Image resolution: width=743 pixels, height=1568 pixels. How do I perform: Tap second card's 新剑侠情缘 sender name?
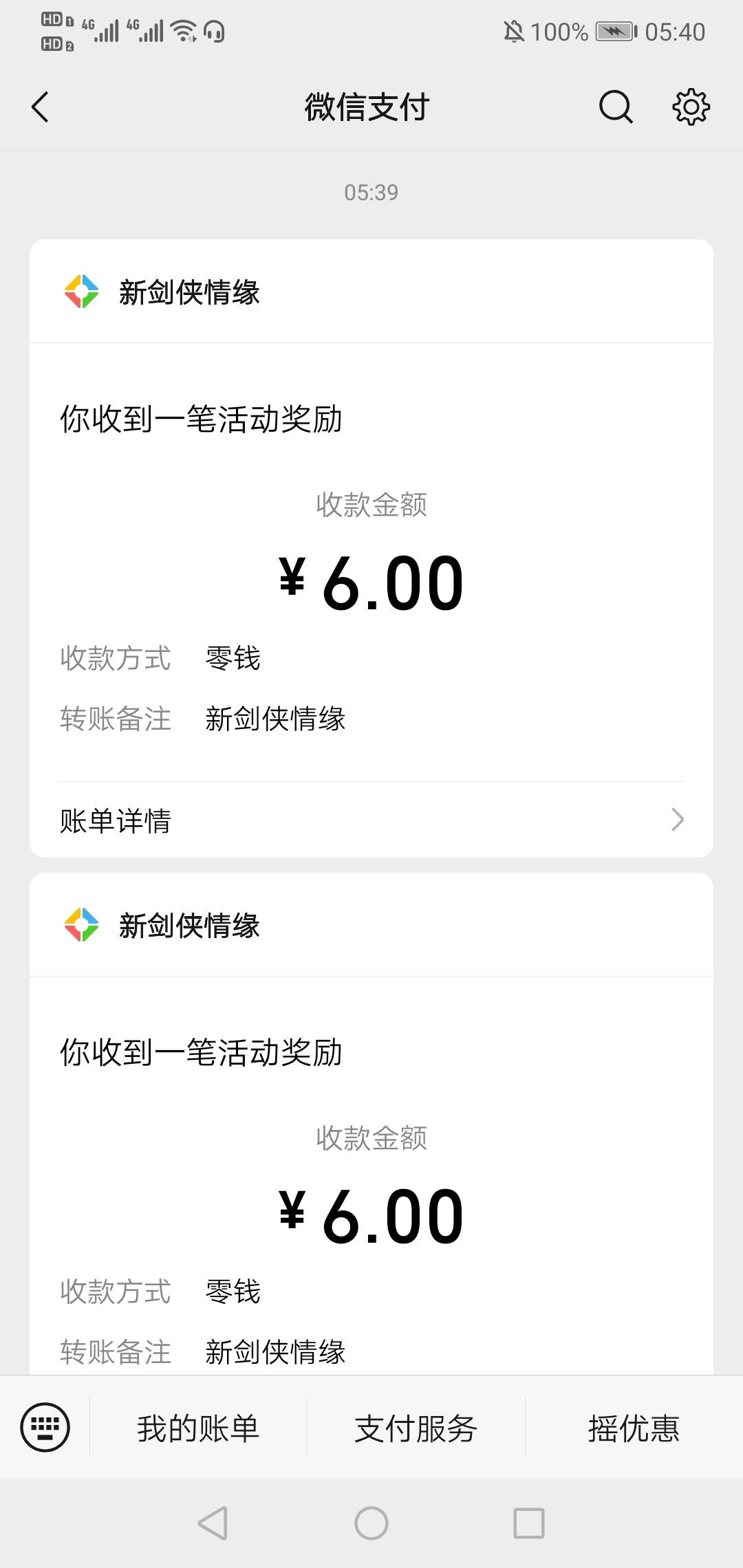(x=189, y=926)
